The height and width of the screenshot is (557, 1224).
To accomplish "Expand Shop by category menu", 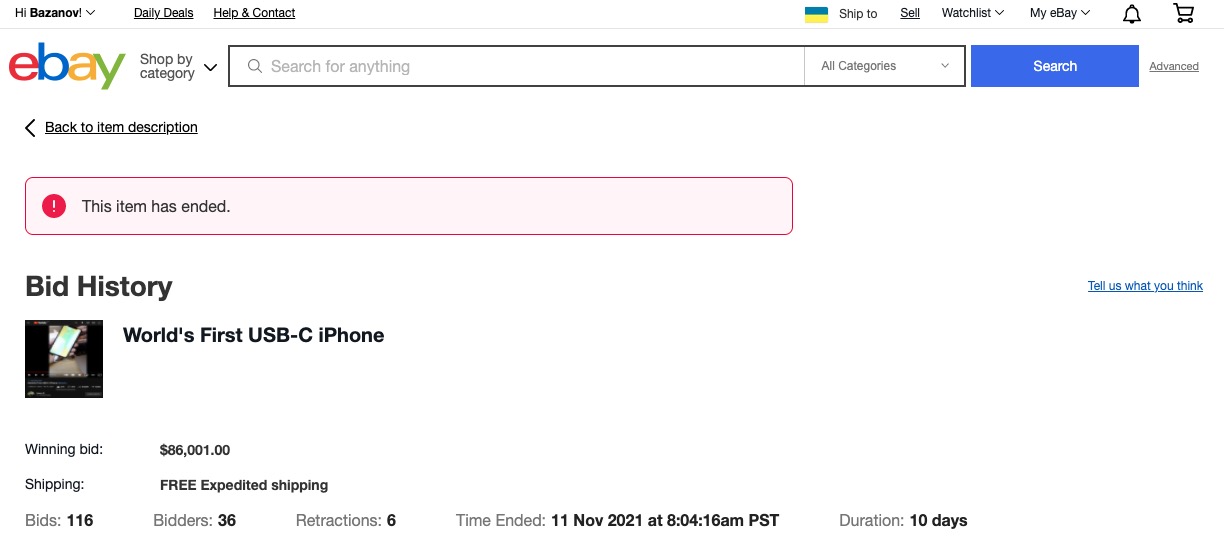I will [178, 66].
